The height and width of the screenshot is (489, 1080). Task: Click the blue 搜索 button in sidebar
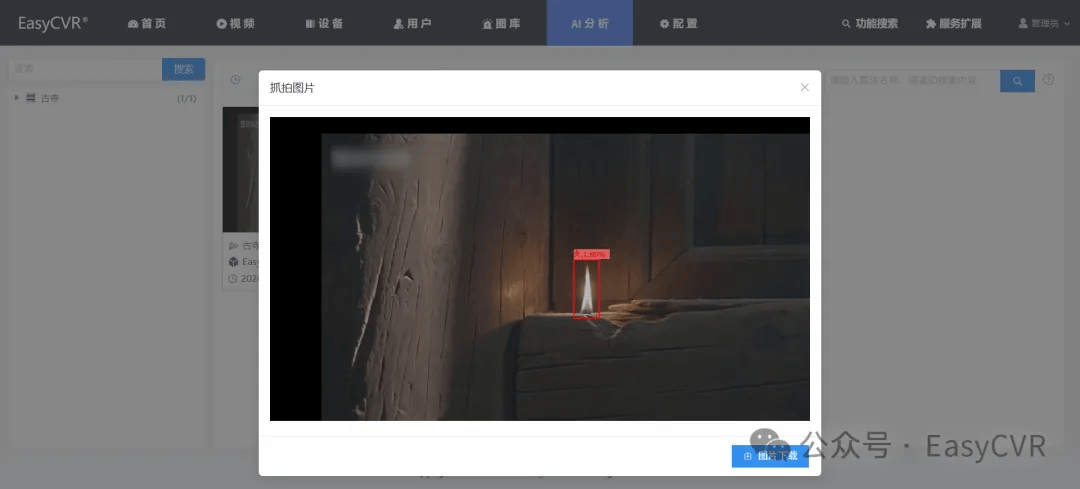point(183,69)
